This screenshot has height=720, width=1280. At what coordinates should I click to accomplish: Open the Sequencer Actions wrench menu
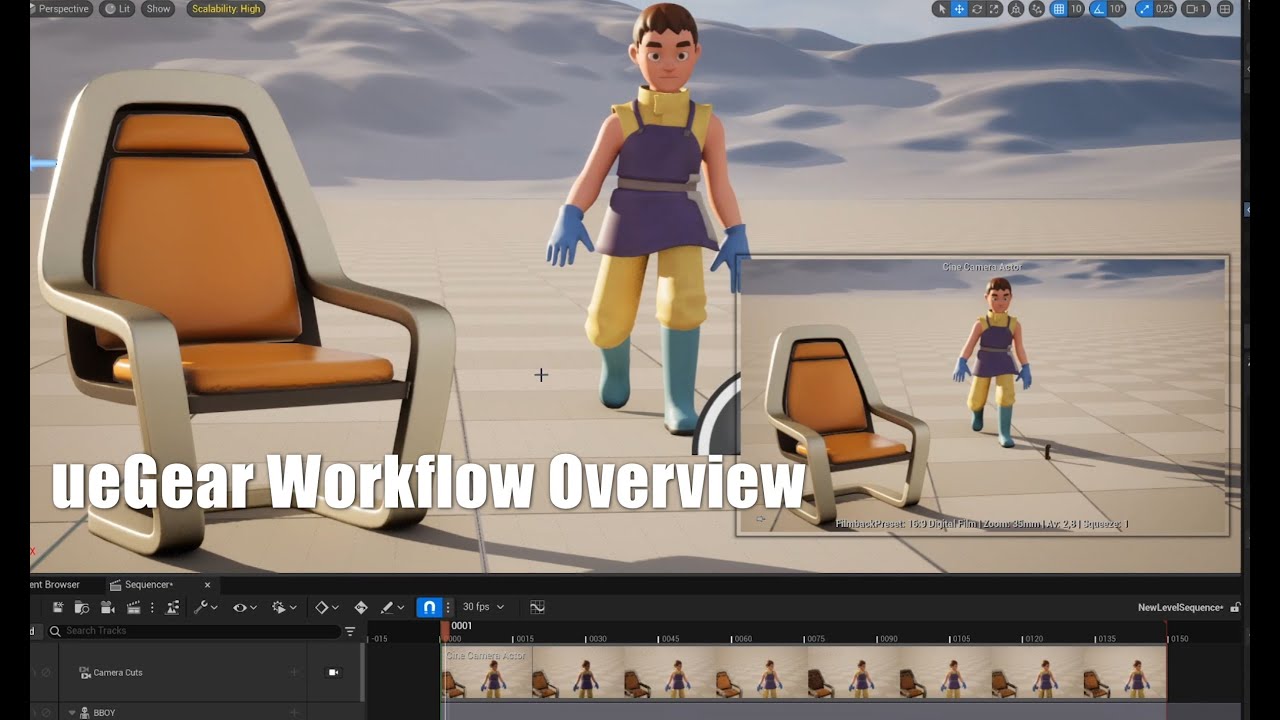pyautogui.click(x=205, y=607)
